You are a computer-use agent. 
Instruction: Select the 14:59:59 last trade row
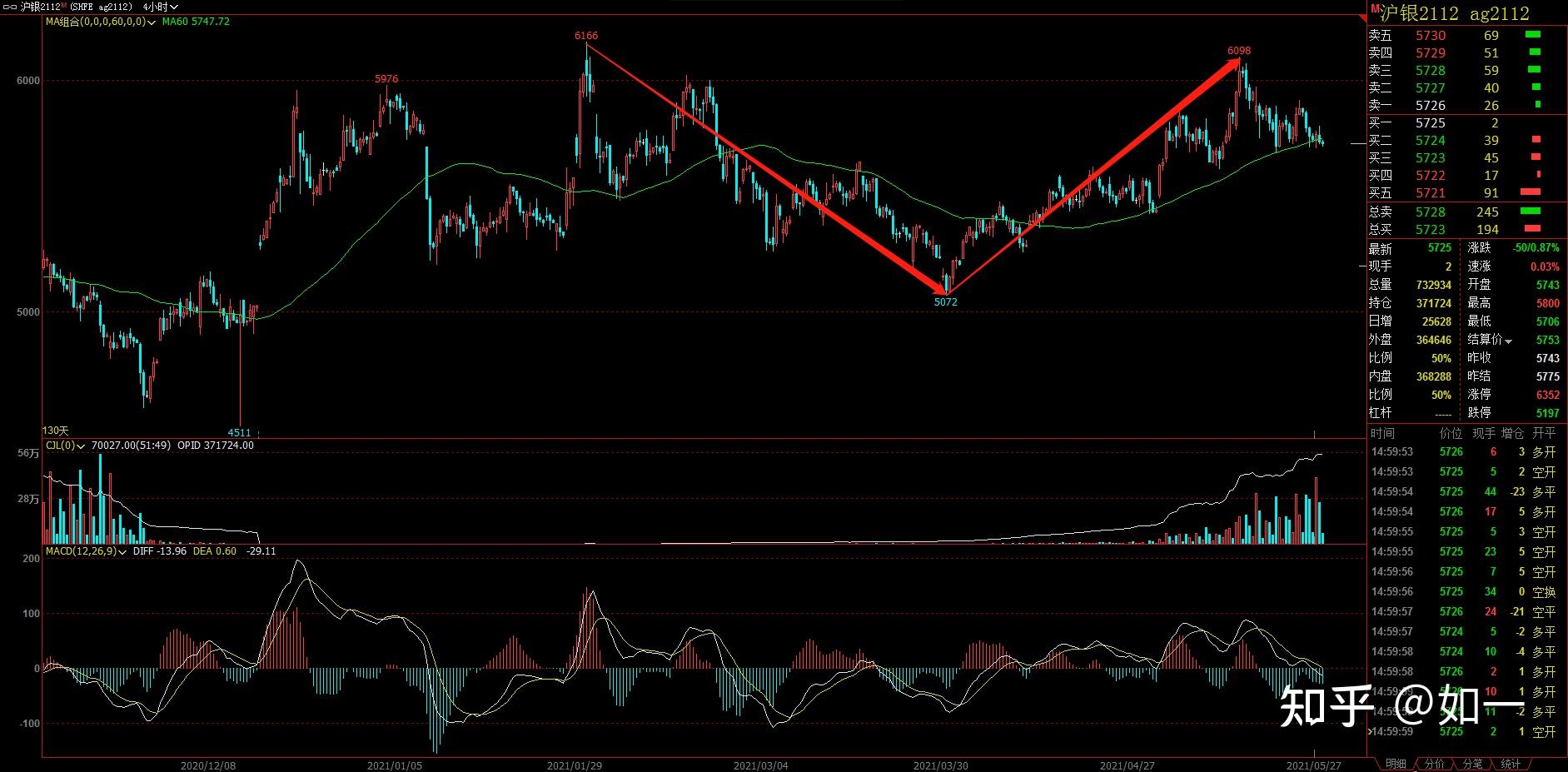(1464, 732)
